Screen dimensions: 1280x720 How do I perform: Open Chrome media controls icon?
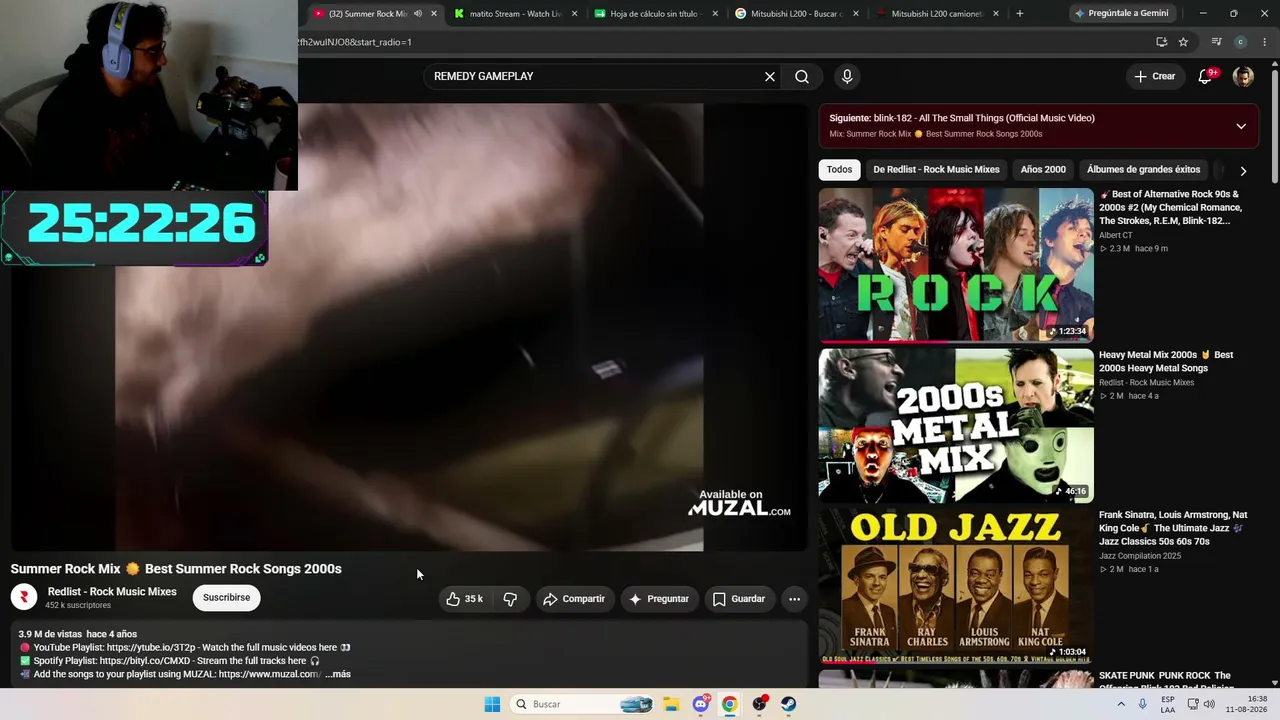(1216, 42)
